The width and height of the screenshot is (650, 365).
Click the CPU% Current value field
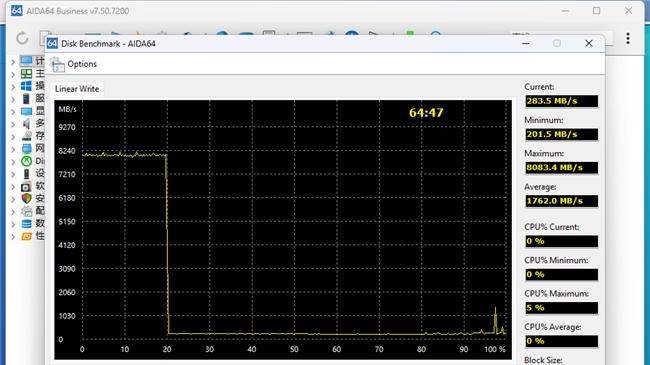coord(561,241)
